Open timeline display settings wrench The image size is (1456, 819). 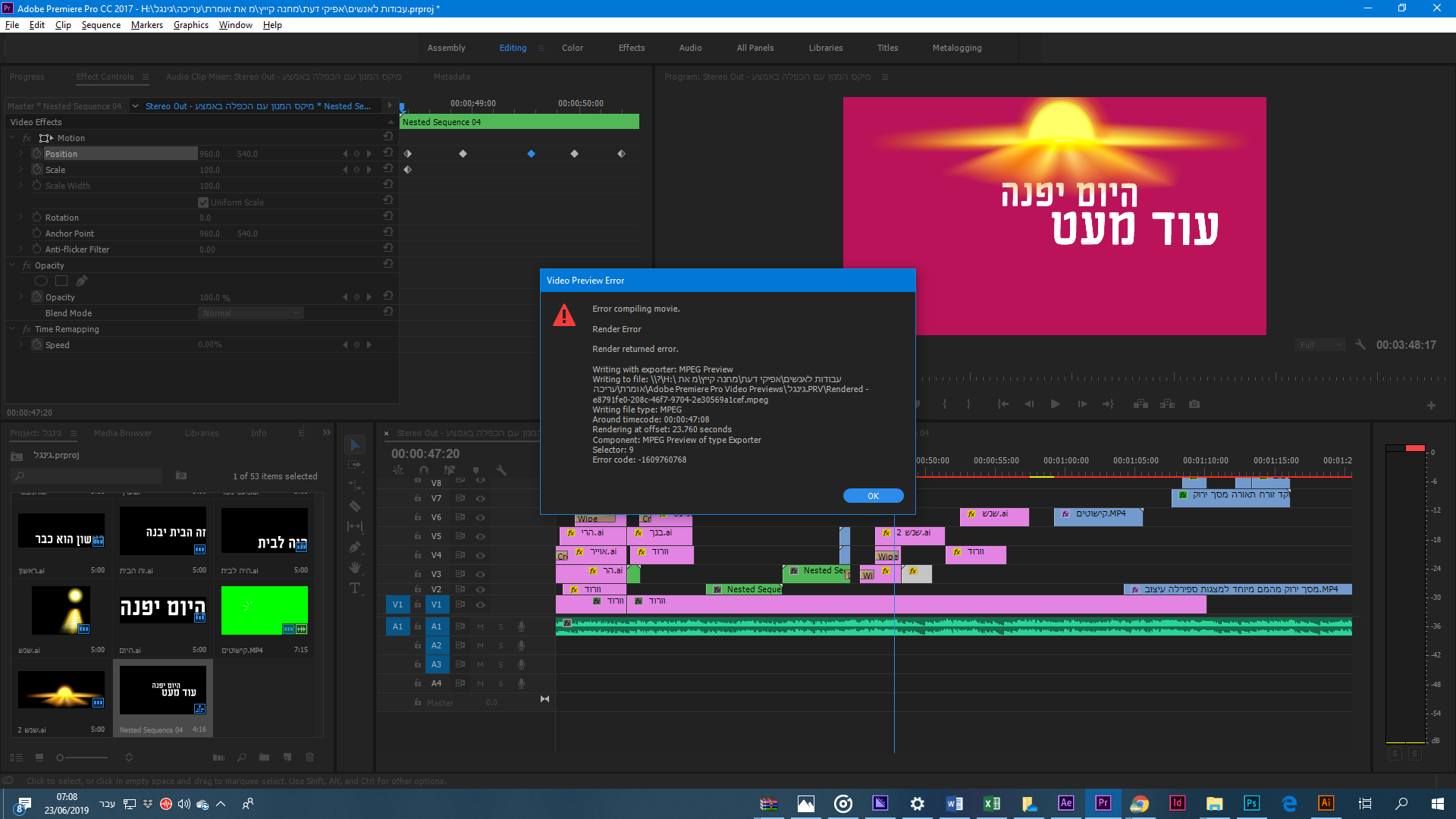coord(500,470)
